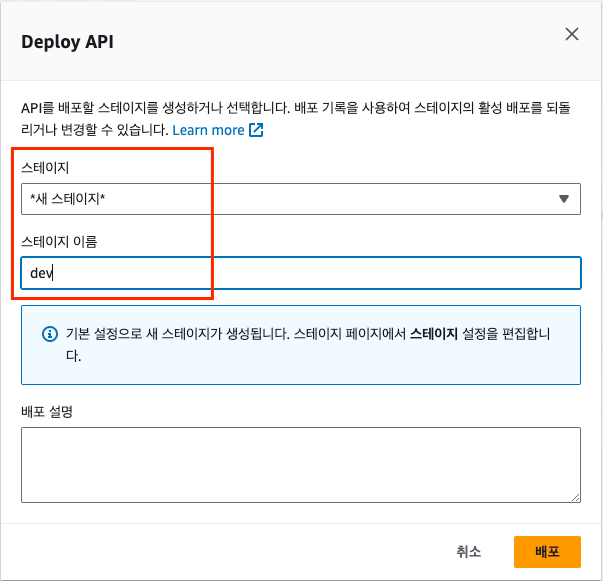The height and width of the screenshot is (581, 603).
Task: Grab the resize handle of 배포 설명 textarea
Action: 575,496
